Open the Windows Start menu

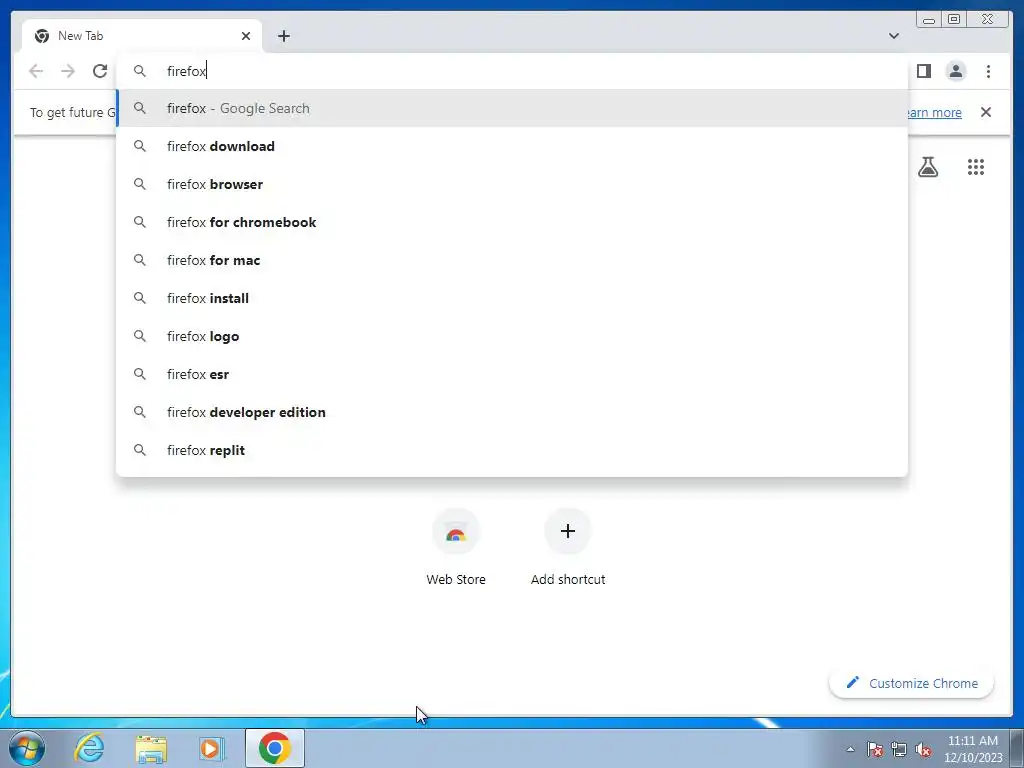tap(27, 748)
